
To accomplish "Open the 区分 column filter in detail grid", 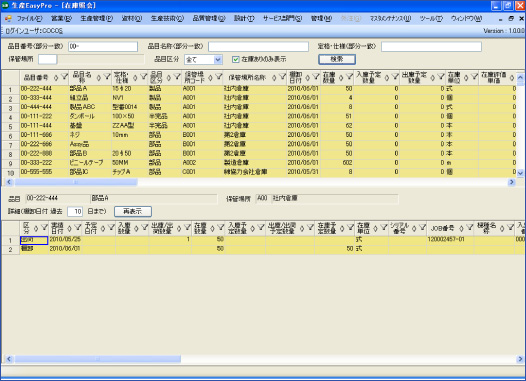I will pos(44,227).
